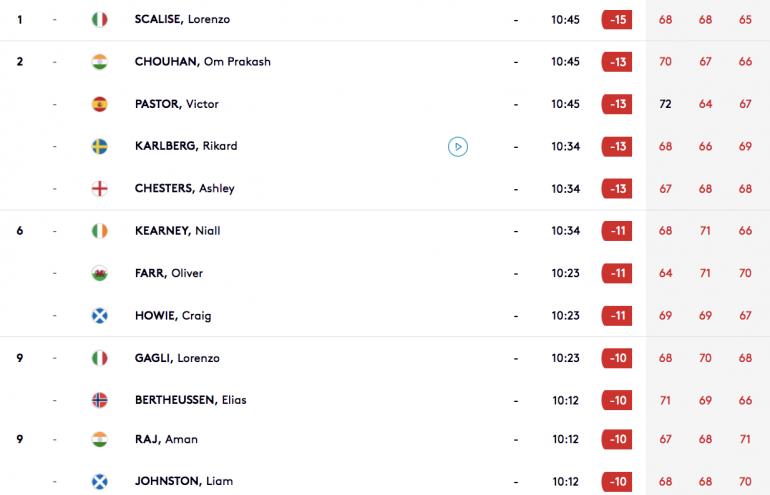Click the England flag next to Chesters
Viewport: 770px width, 495px height.
click(100, 189)
